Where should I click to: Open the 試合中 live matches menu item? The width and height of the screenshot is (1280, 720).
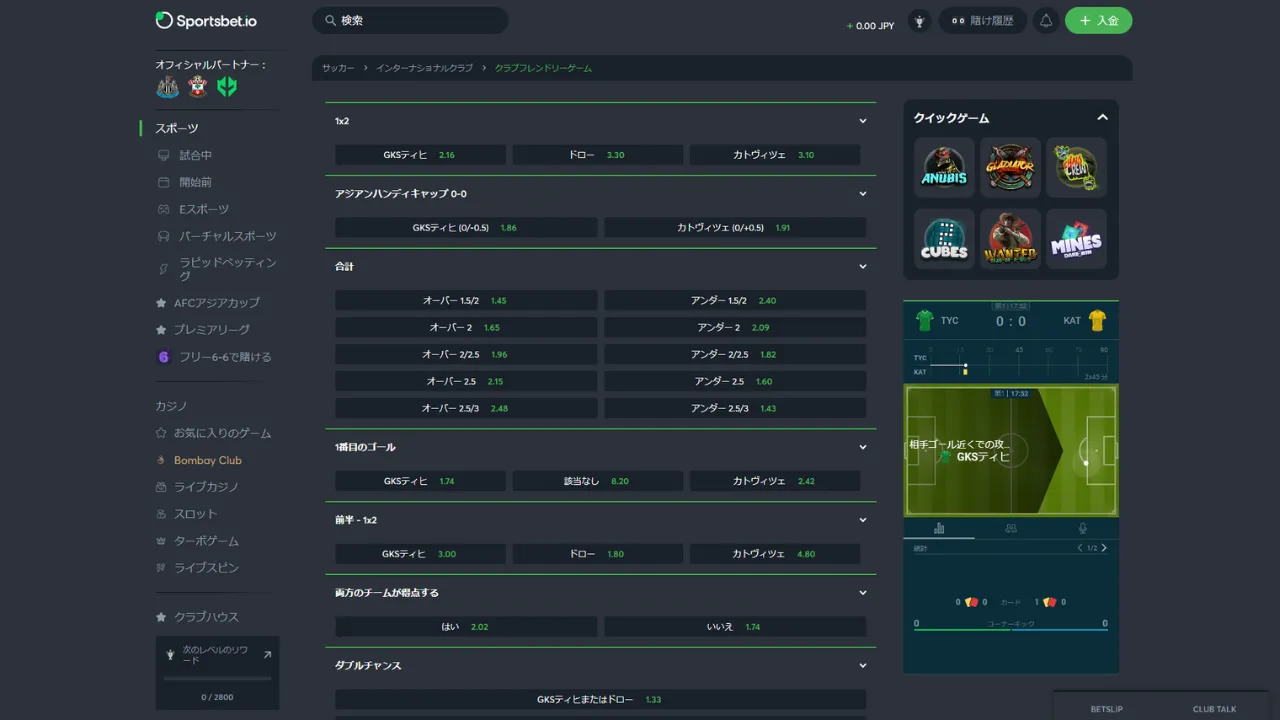[x=195, y=155]
